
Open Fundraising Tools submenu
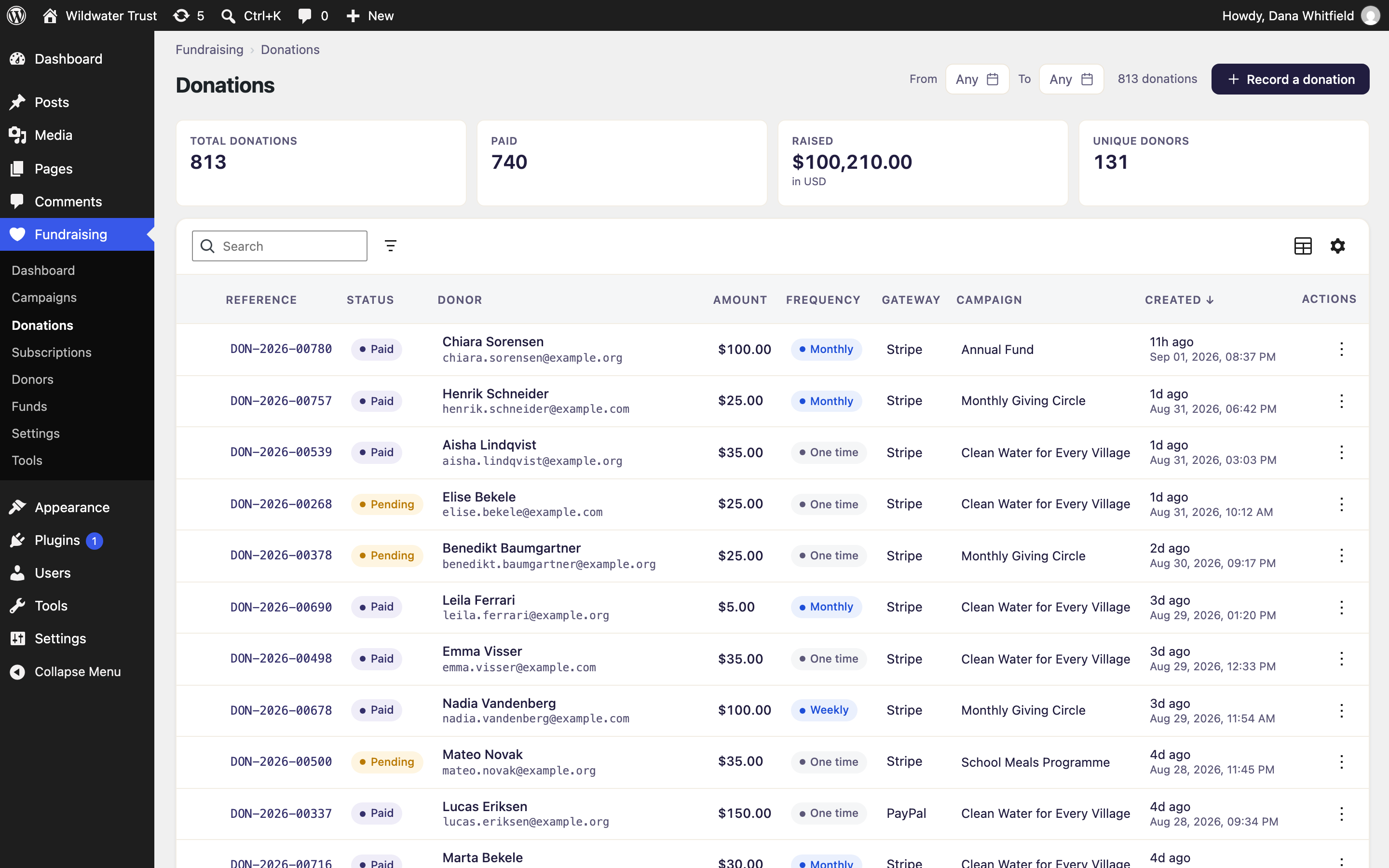click(x=27, y=461)
